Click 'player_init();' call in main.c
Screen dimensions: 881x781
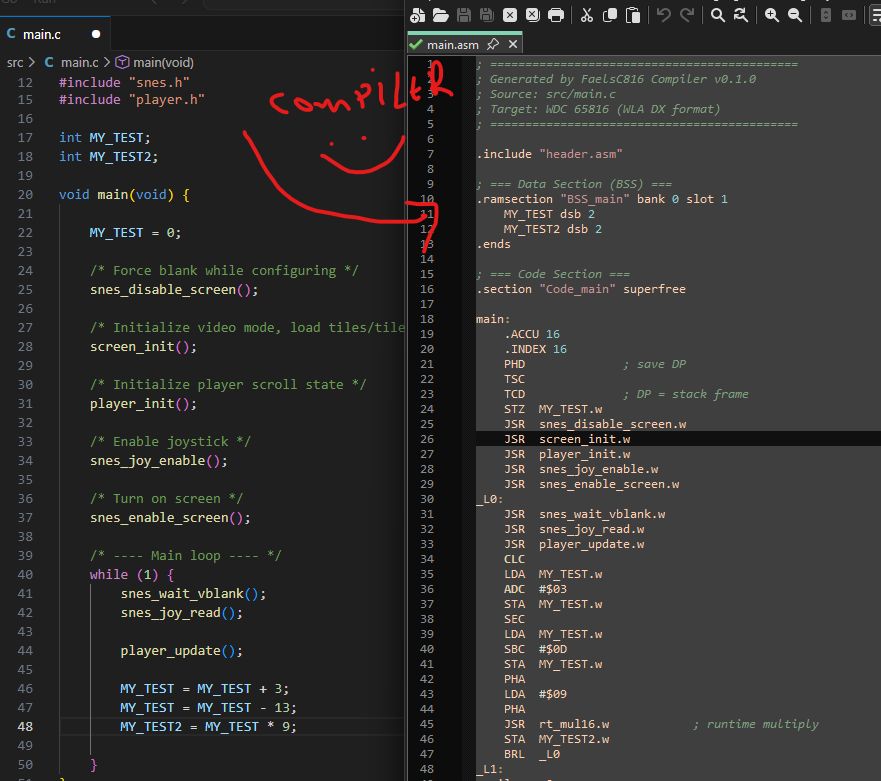143,403
